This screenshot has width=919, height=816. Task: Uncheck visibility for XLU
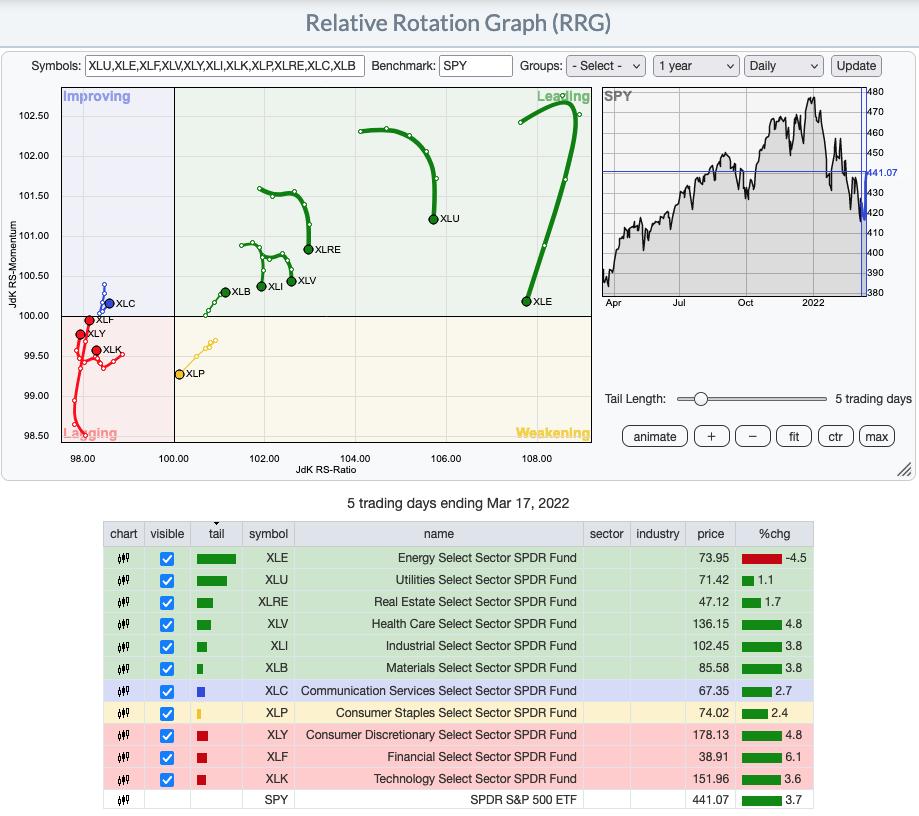[167, 581]
